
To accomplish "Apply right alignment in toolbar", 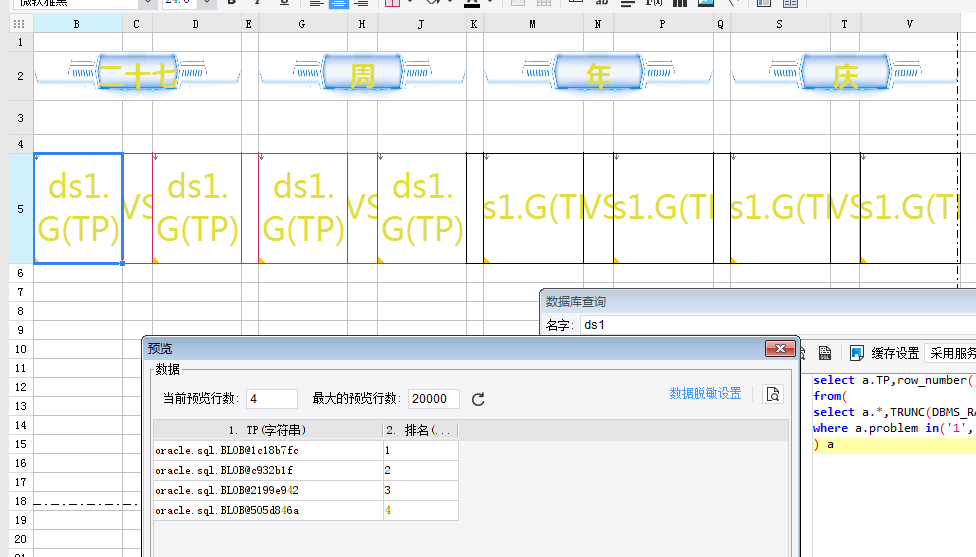I will pyautogui.click(x=361, y=3).
